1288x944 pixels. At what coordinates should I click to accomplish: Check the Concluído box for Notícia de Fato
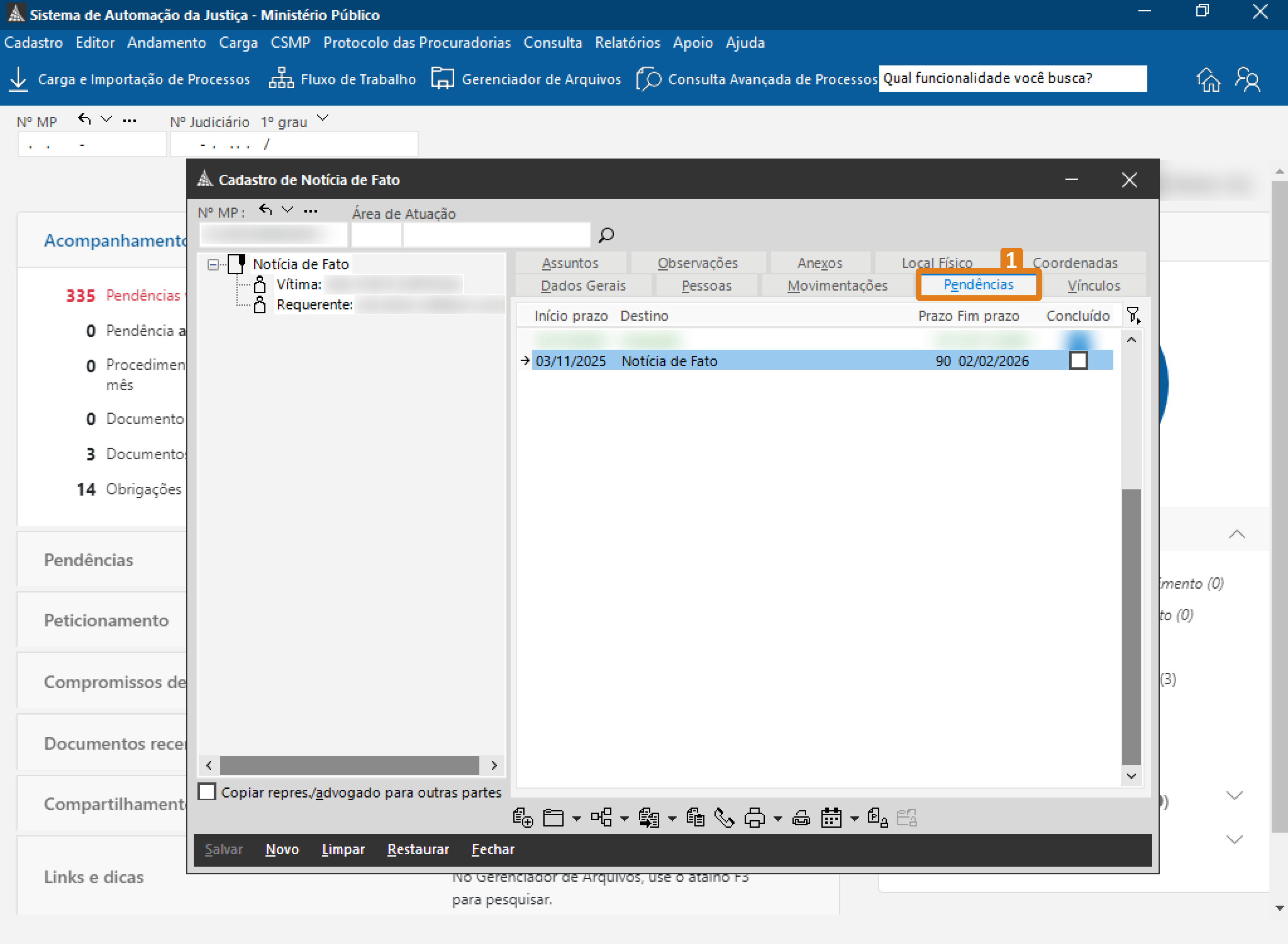point(1078,361)
